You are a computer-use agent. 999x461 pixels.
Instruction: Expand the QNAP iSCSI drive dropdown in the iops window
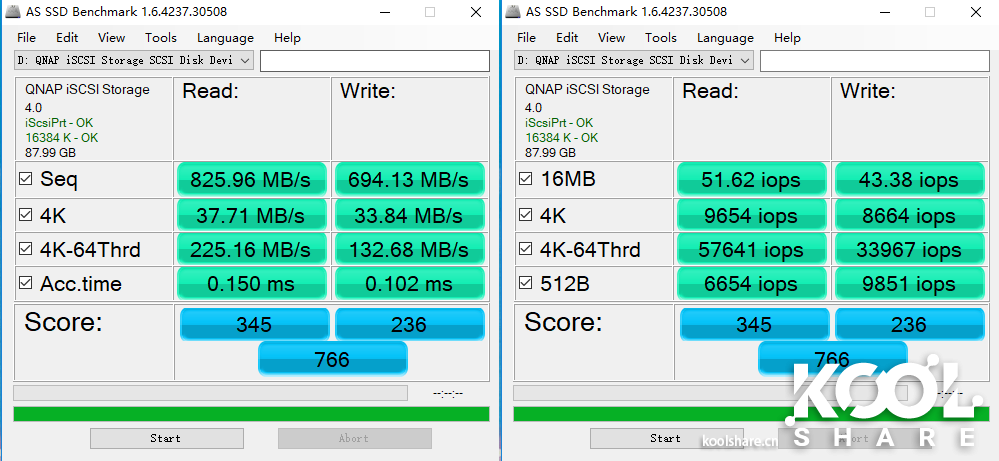tap(743, 60)
